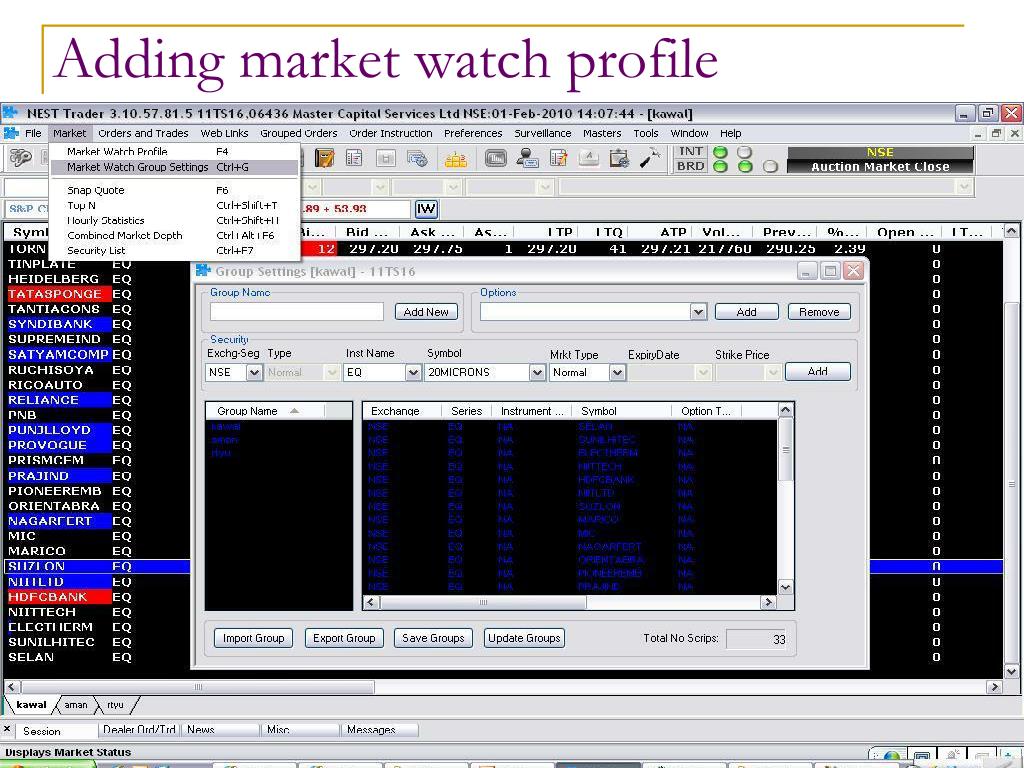Select the aman group in Group Name list
This screenshot has width=1024, height=768.
[x=225, y=440]
